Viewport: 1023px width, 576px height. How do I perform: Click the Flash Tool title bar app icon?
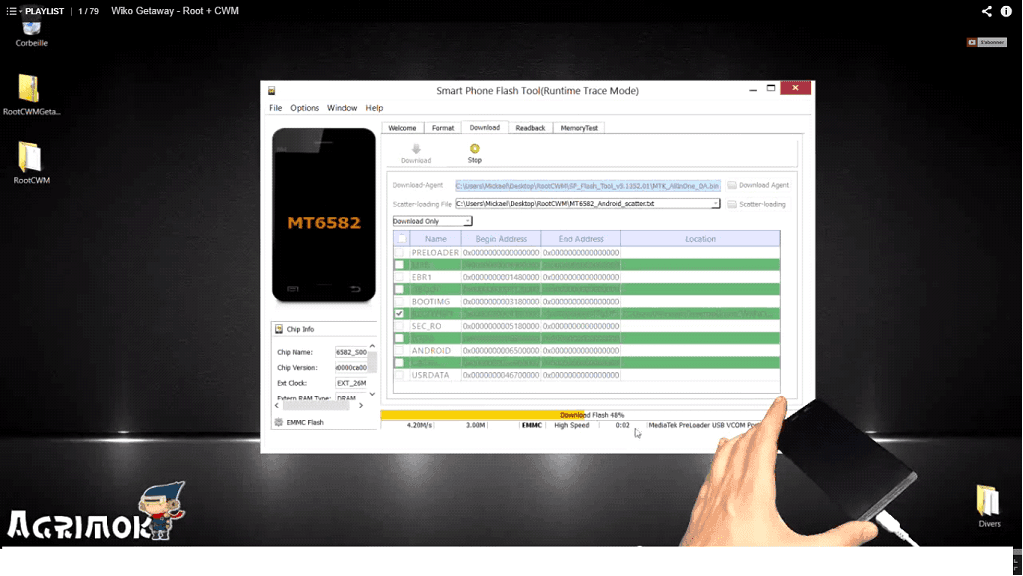pos(271,91)
